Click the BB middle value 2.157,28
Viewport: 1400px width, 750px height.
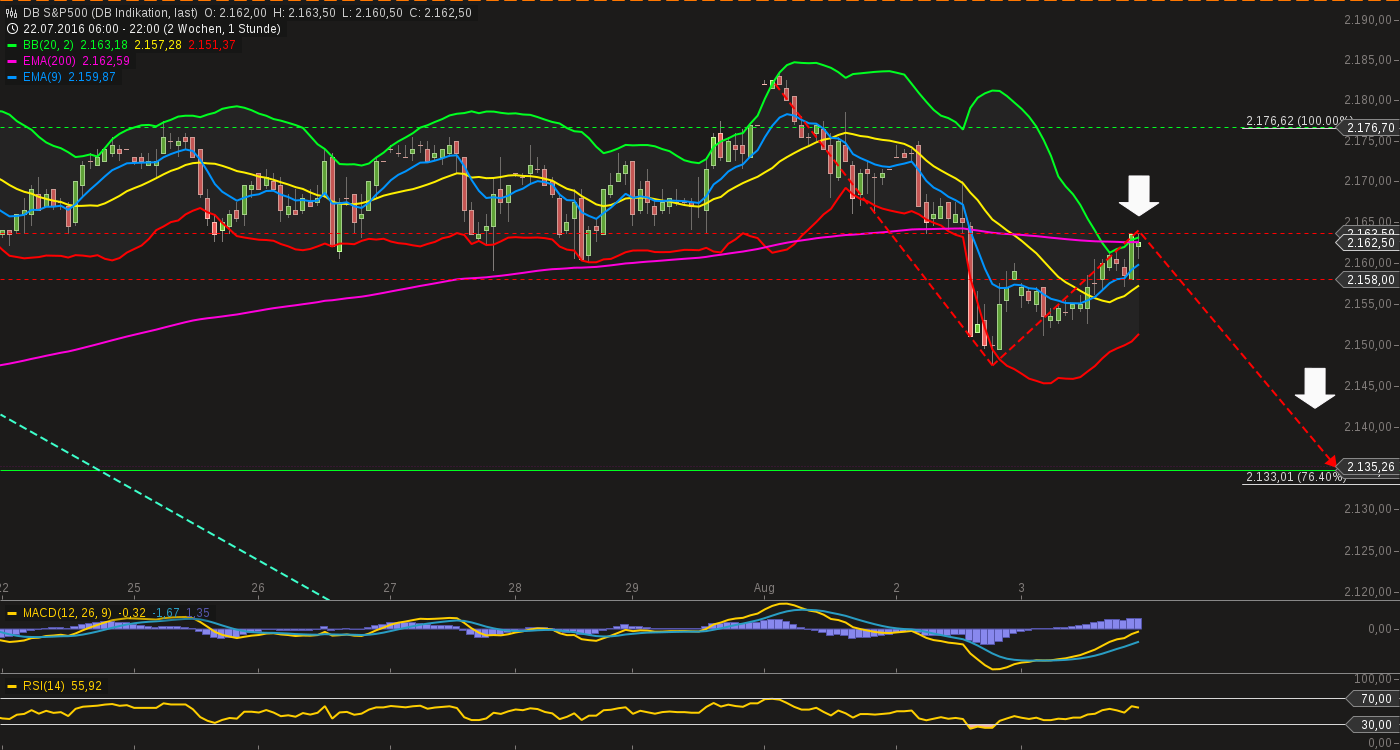(157, 45)
